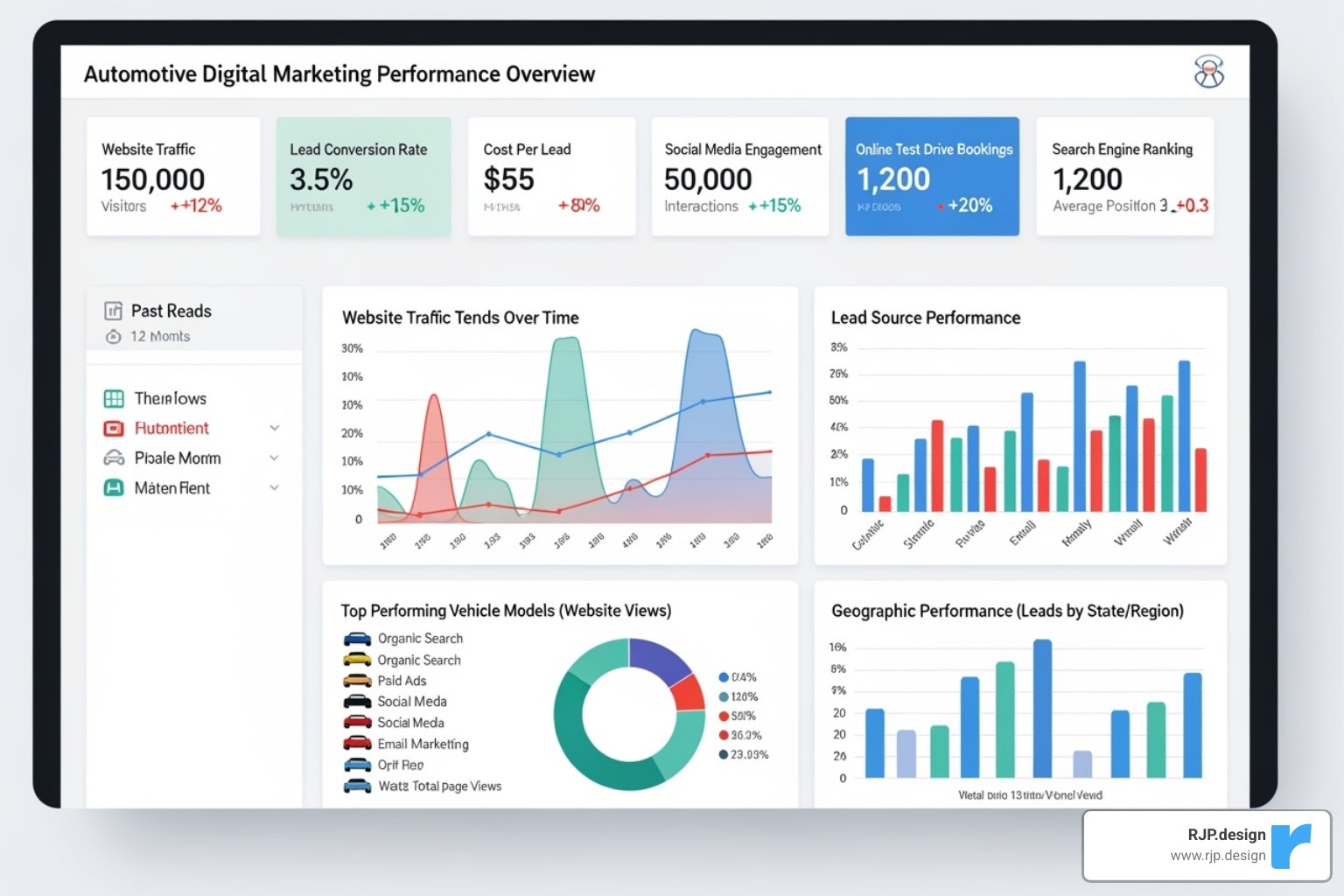Toggle the teal 120% legend marker
This screenshot has height=896, width=1344.
click(x=723, y=696)
